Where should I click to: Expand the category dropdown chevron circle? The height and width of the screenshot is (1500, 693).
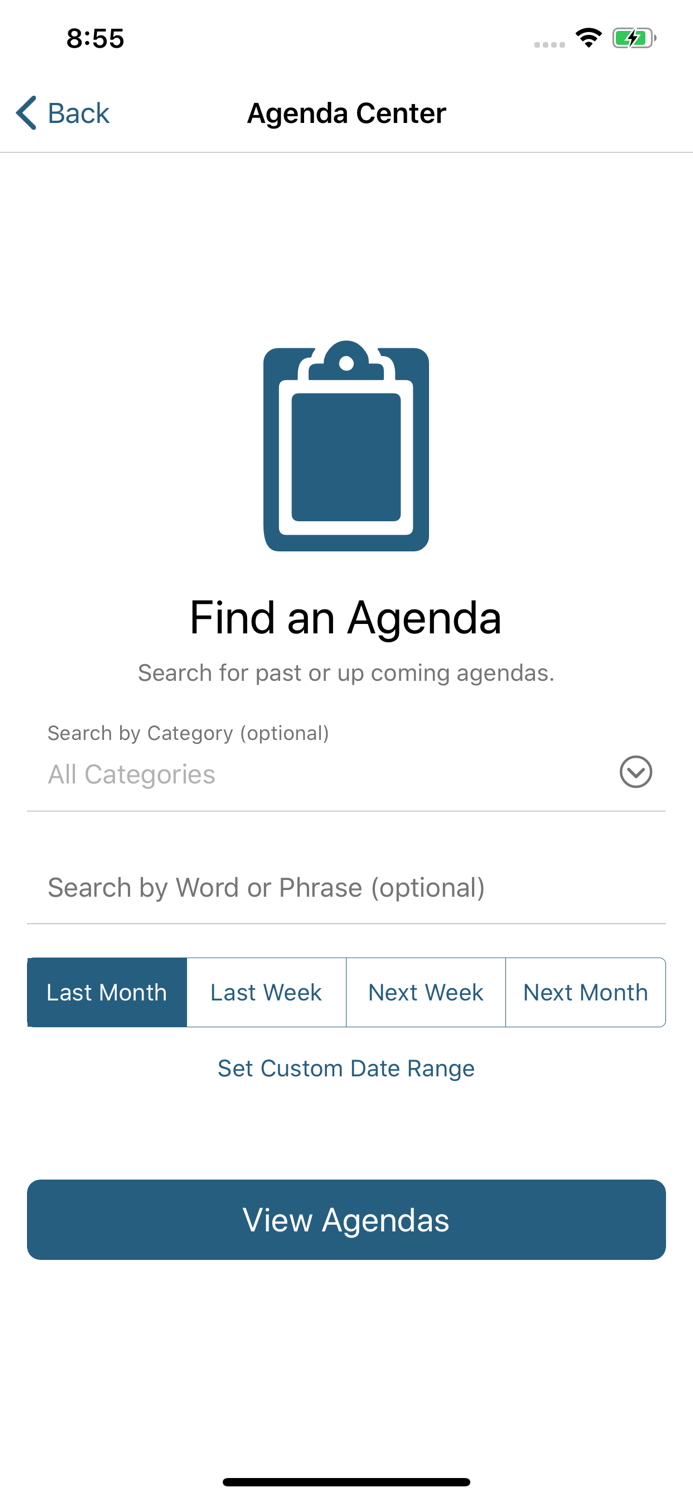[636, 772]
